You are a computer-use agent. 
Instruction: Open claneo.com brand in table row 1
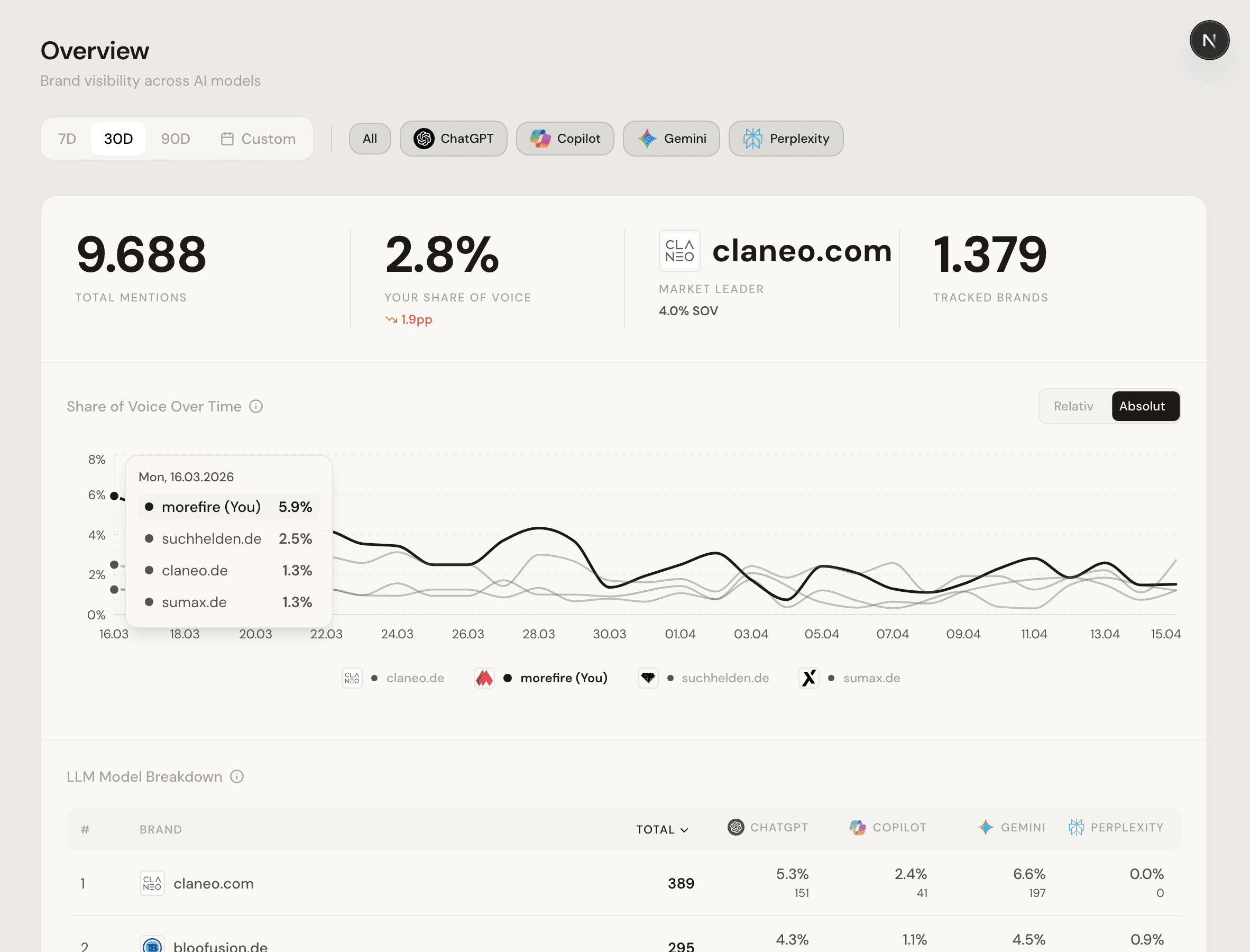pos(214,883)
